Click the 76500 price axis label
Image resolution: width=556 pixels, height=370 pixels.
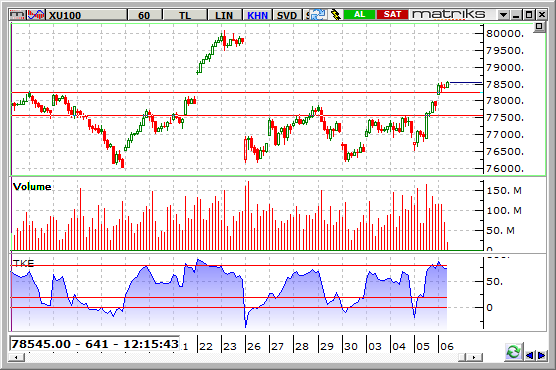pyautogui.click(x=505, y=152)
